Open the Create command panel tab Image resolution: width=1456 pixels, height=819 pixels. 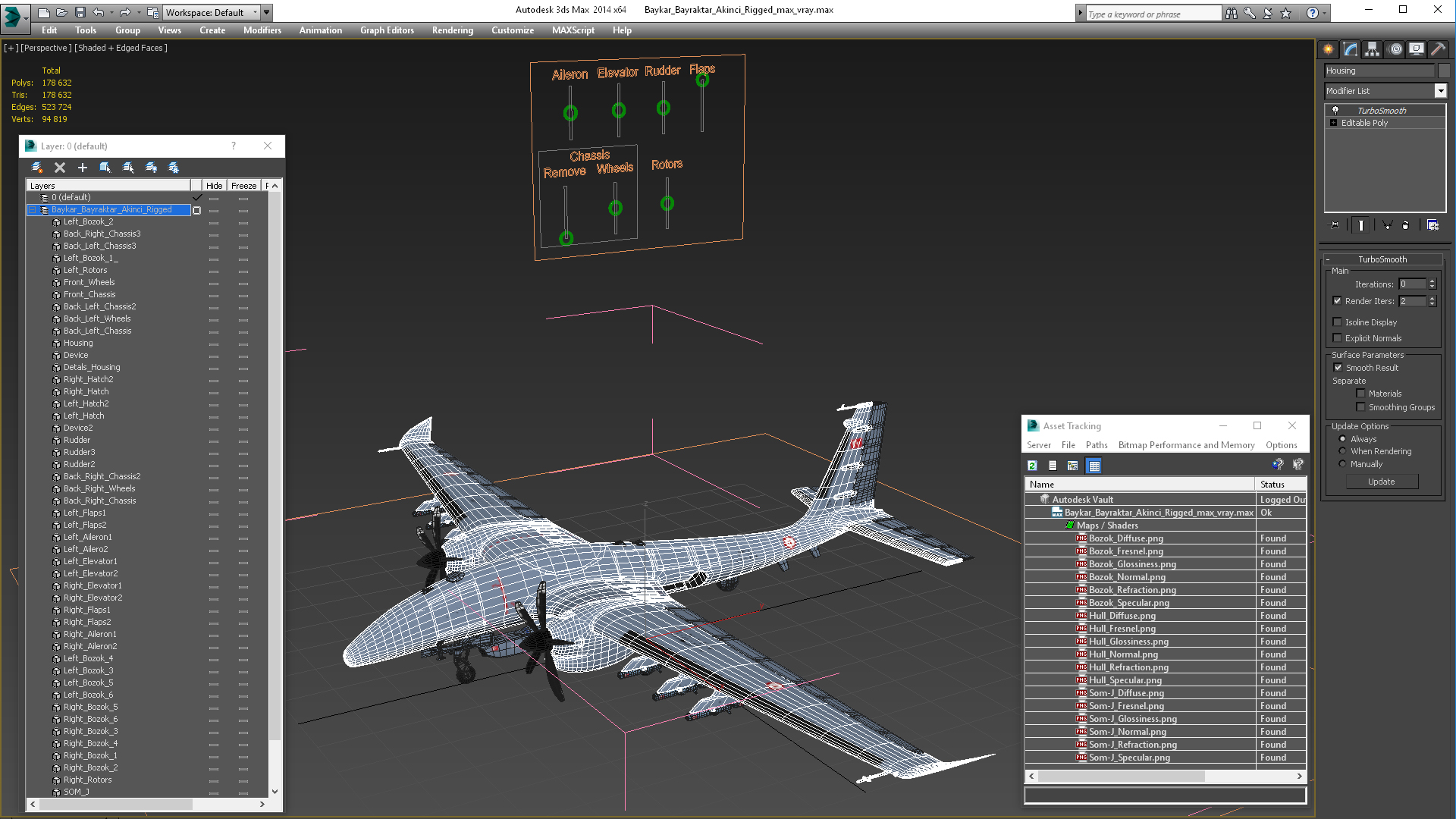pos(1329,49)
